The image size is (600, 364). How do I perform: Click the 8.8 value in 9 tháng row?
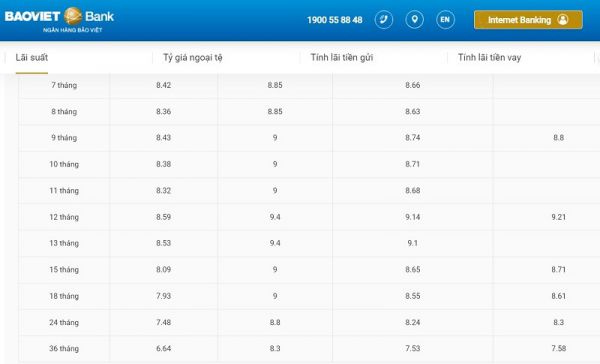[558, 137]
